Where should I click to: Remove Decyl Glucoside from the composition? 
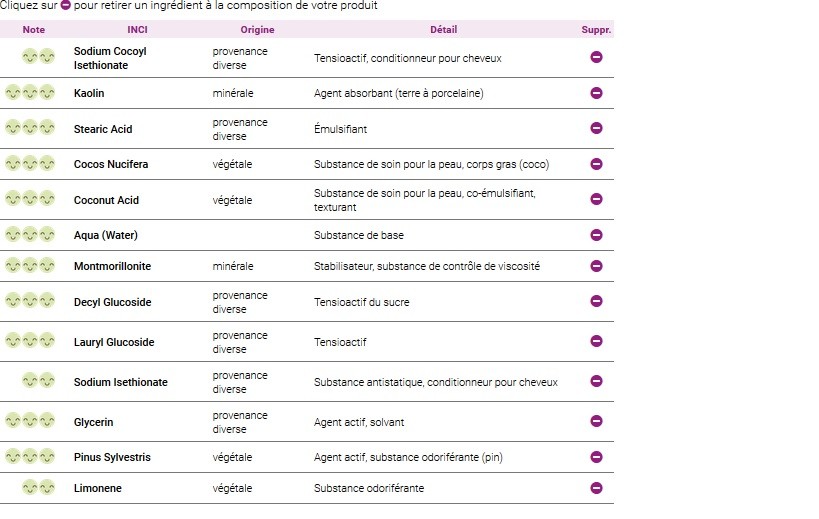tap(596, 301)
